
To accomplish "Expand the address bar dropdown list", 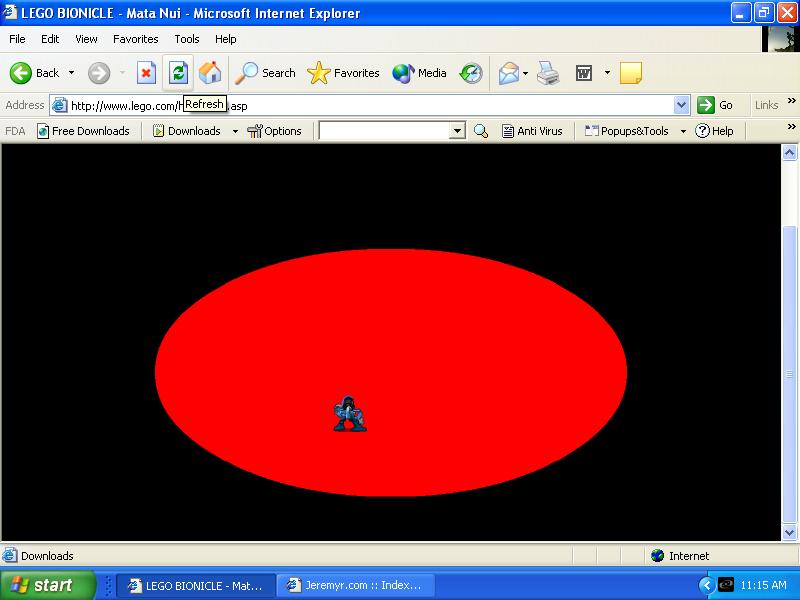I will tap(681, 106).
